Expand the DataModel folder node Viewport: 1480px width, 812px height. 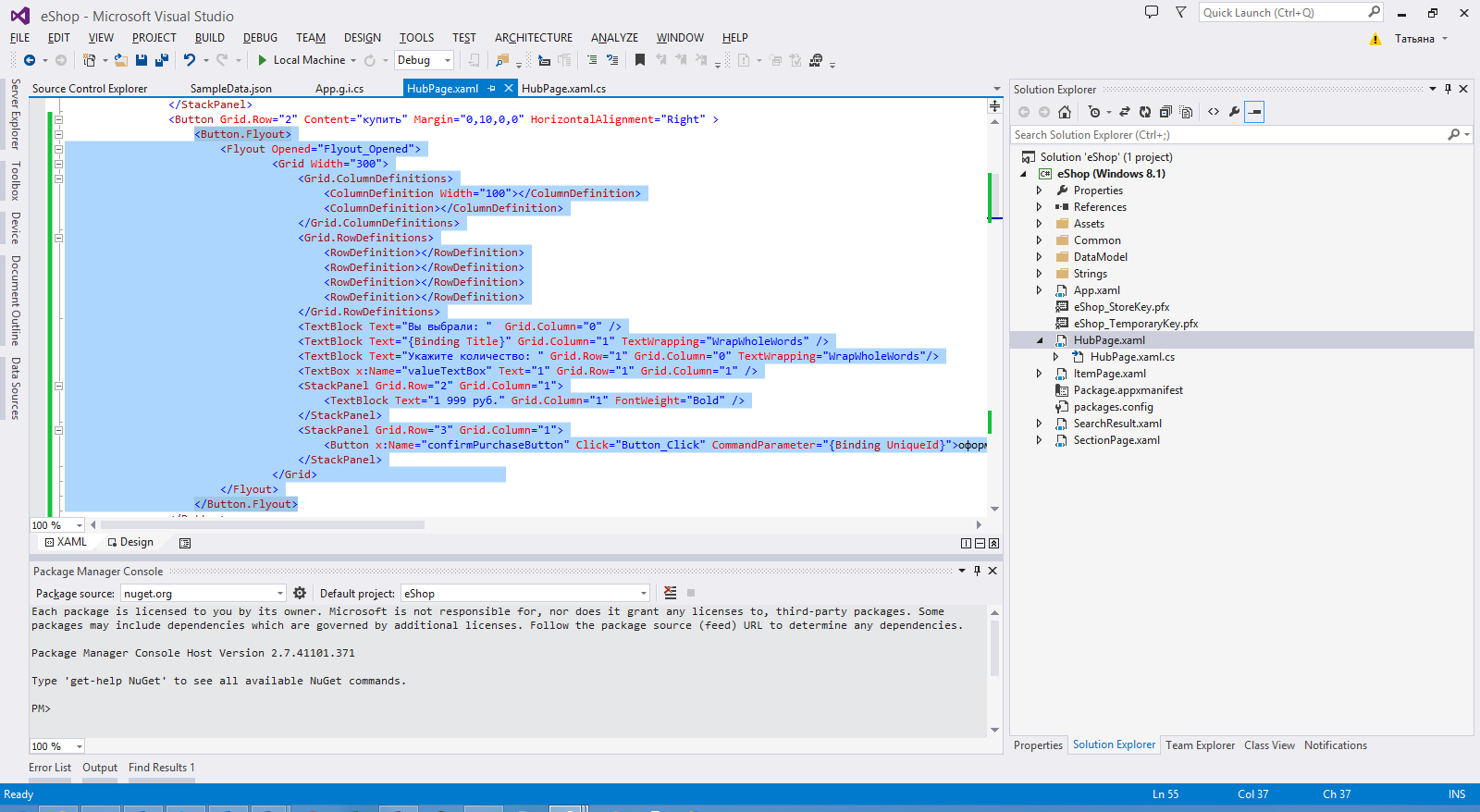tap(1039, 257)
